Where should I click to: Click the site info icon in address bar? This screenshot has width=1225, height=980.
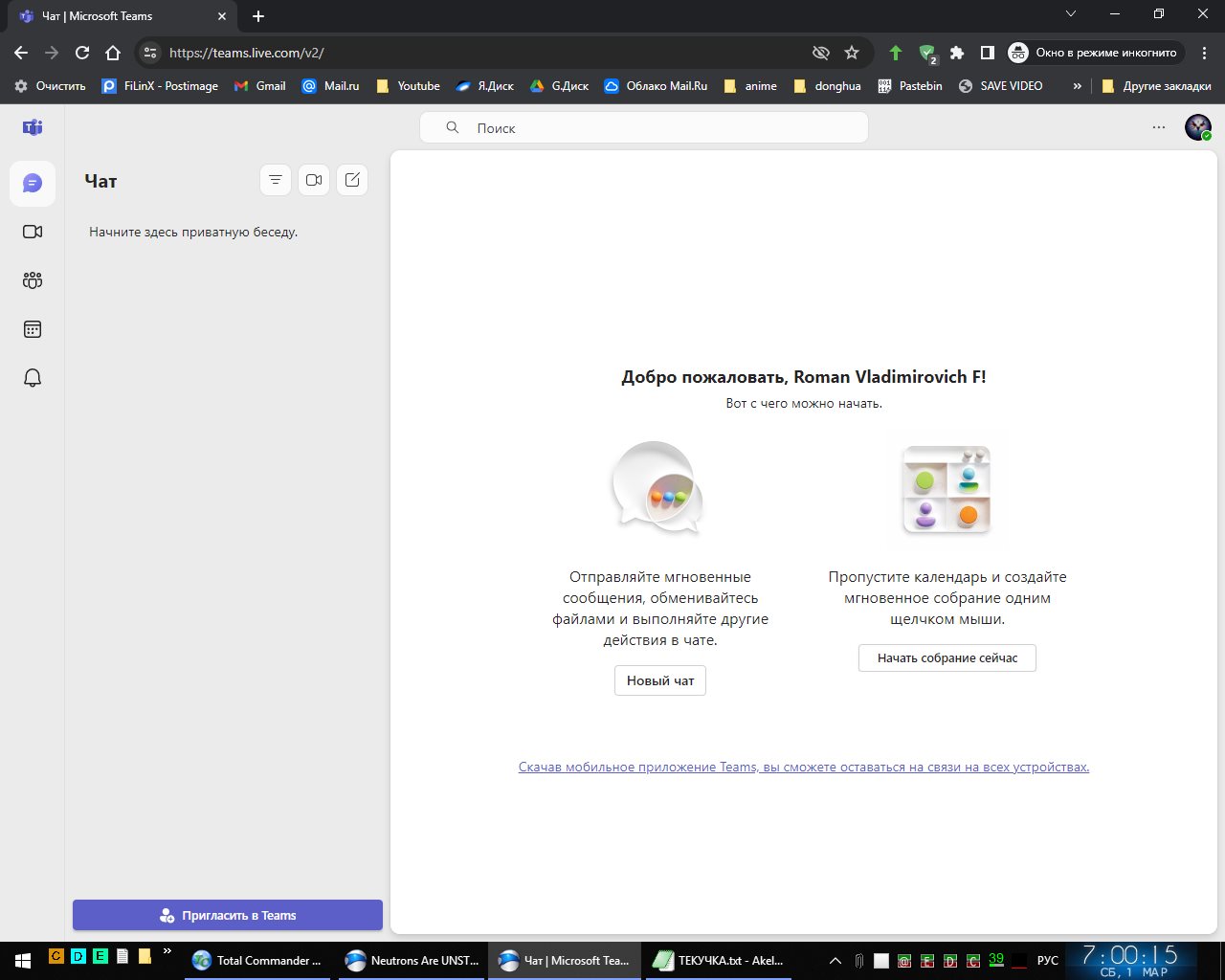(150, 53)
